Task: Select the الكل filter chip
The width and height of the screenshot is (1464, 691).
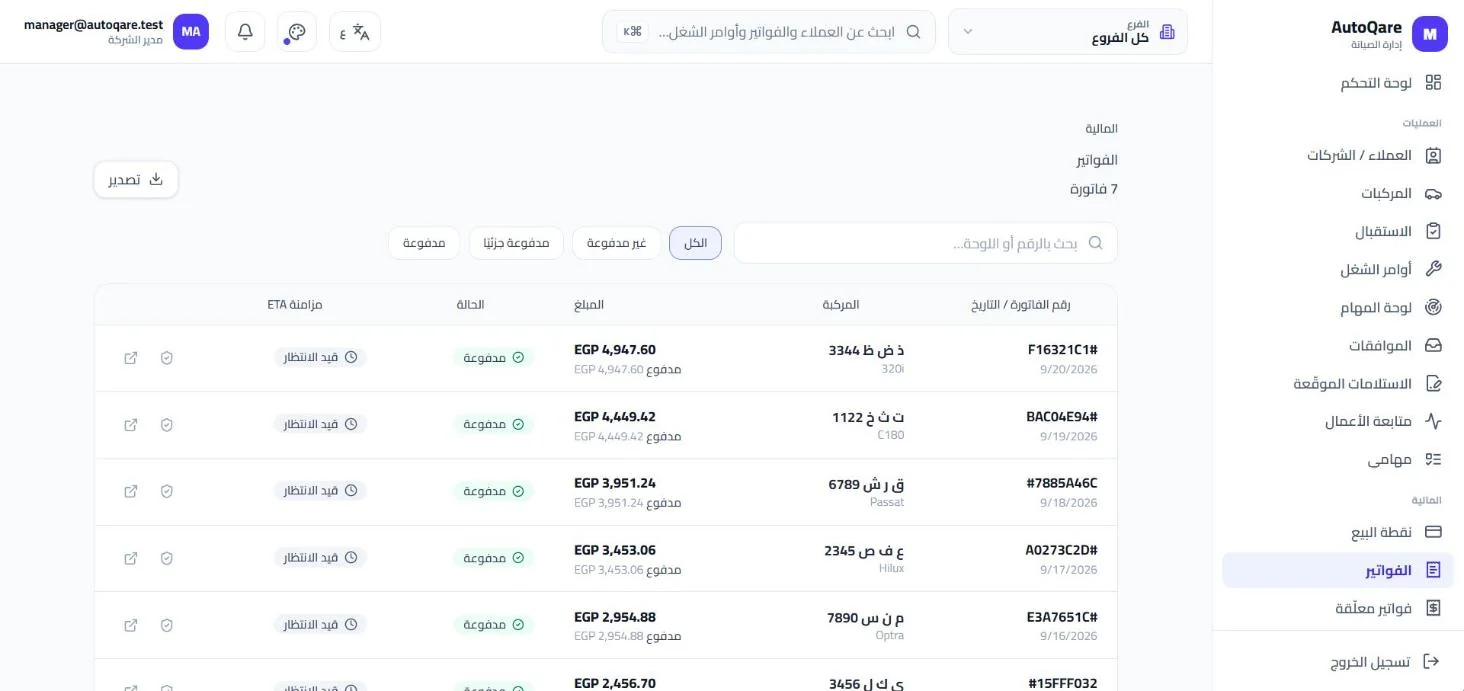Action: (695, 243)
